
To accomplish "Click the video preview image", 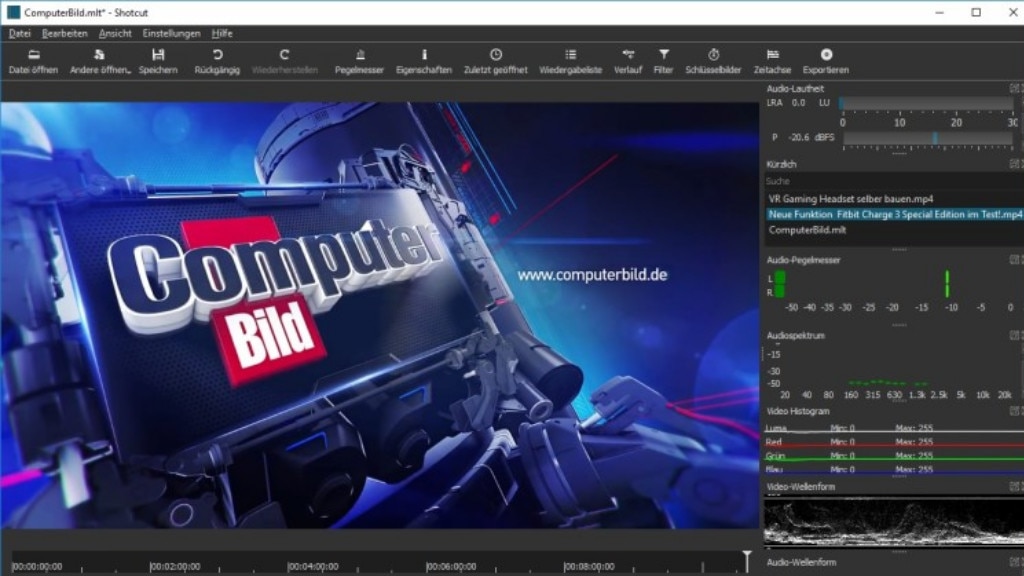I will coord(379,315).
